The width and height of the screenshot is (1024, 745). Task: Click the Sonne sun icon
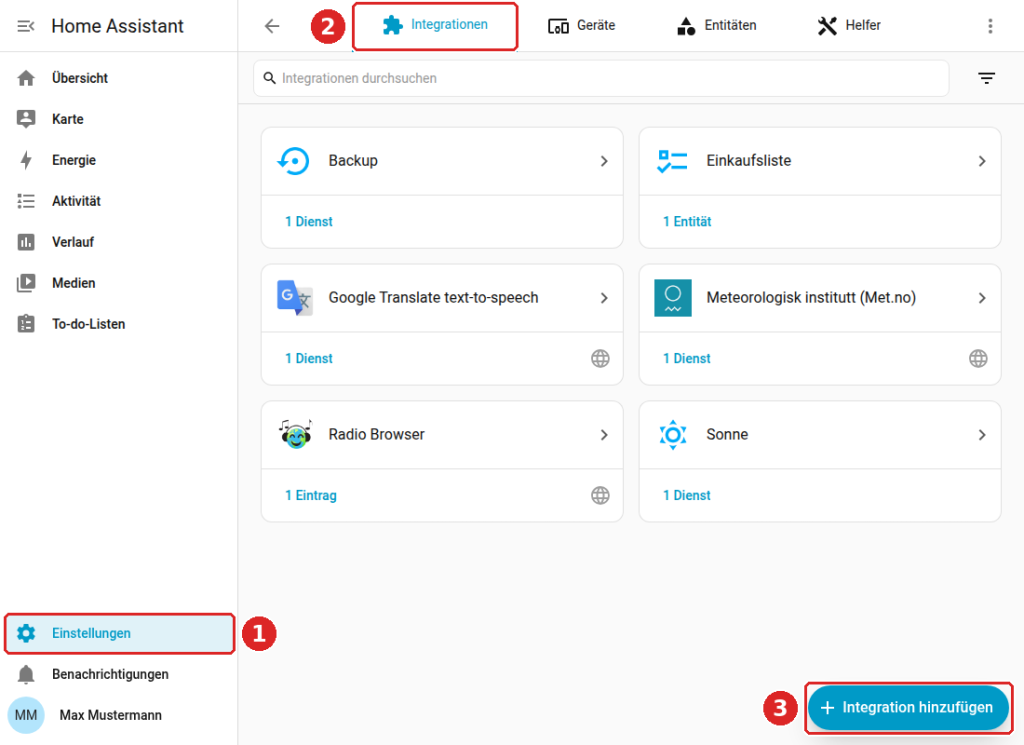point(673,434)
